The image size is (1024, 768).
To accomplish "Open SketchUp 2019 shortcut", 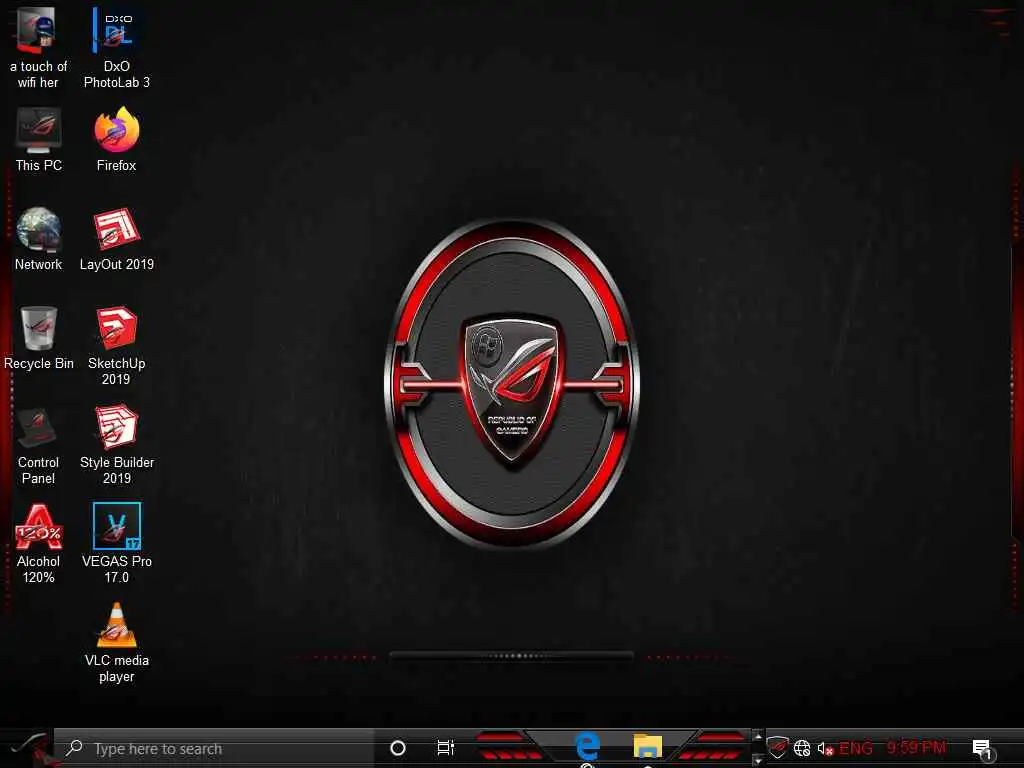I will (x=116, y=345).
